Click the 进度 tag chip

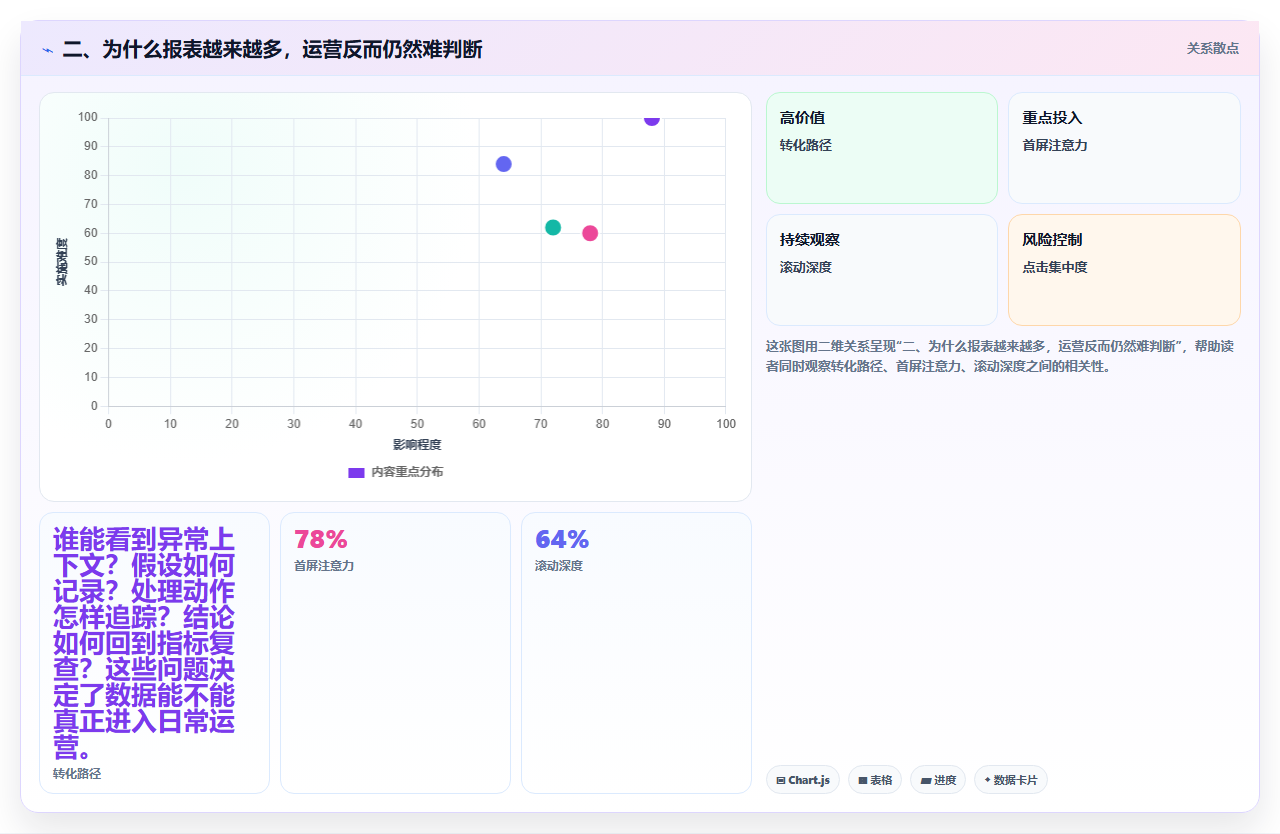pos(938,780)
